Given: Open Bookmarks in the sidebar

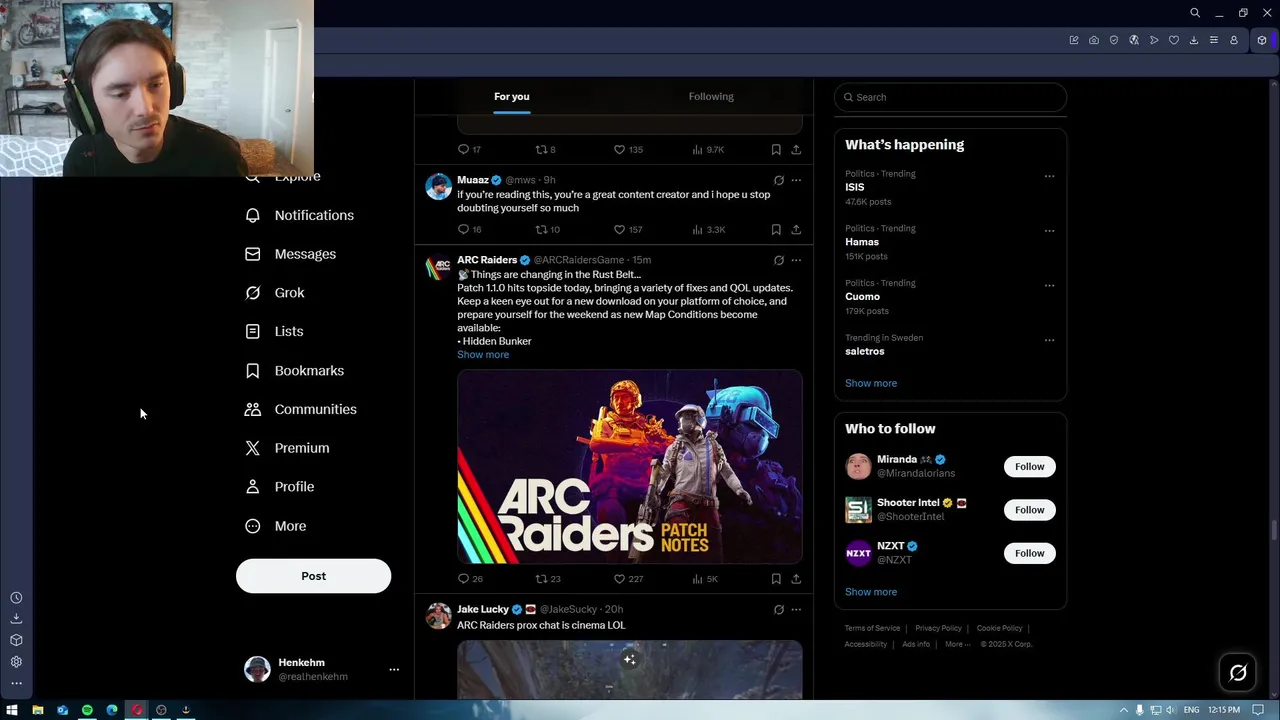Looking at the screenshot, I should pyautogui.click(x=294, y=371).
